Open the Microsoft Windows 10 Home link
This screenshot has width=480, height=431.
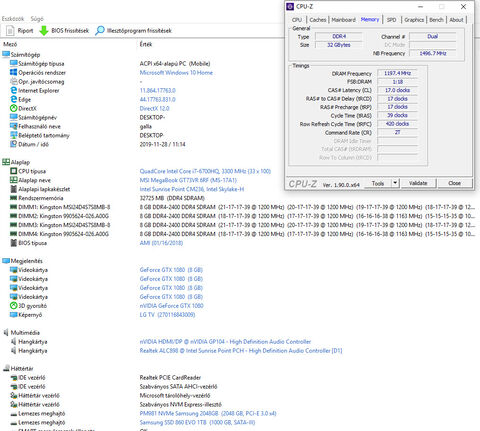click(176, 72)
